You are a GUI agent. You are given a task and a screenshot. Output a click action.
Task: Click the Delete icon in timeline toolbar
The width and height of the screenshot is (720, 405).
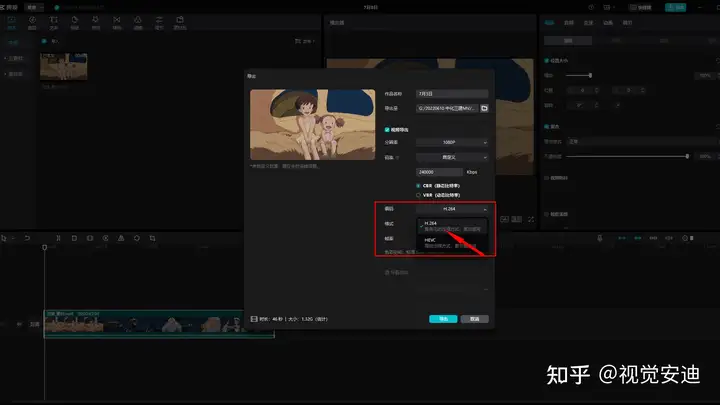pos(74,238)
